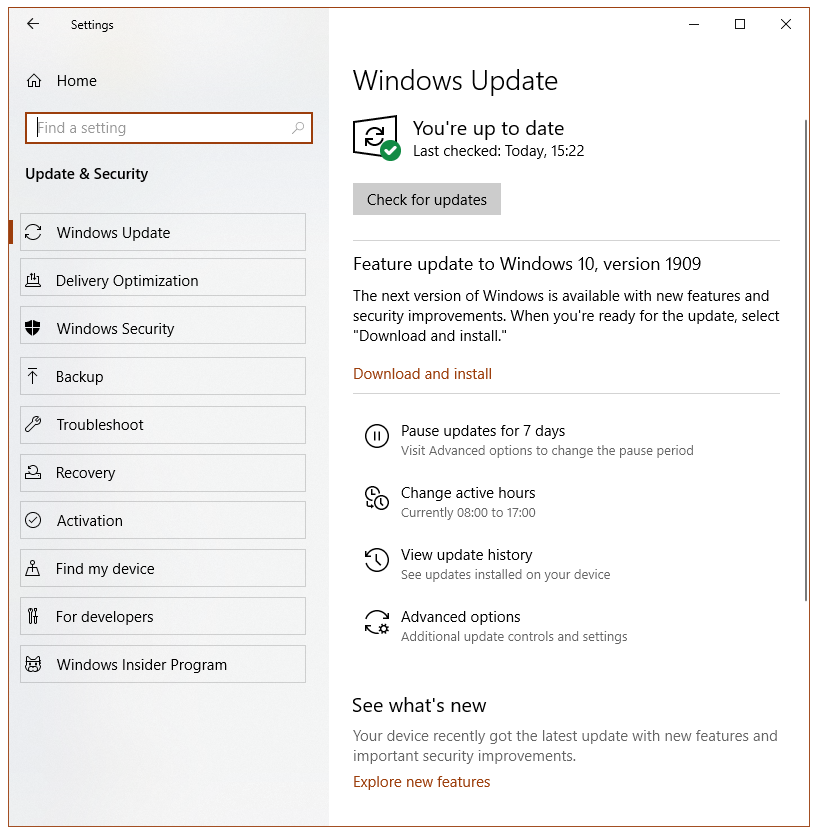Click the Activation checkmark circle icon

pyautogui.click(x=33, y=520)
